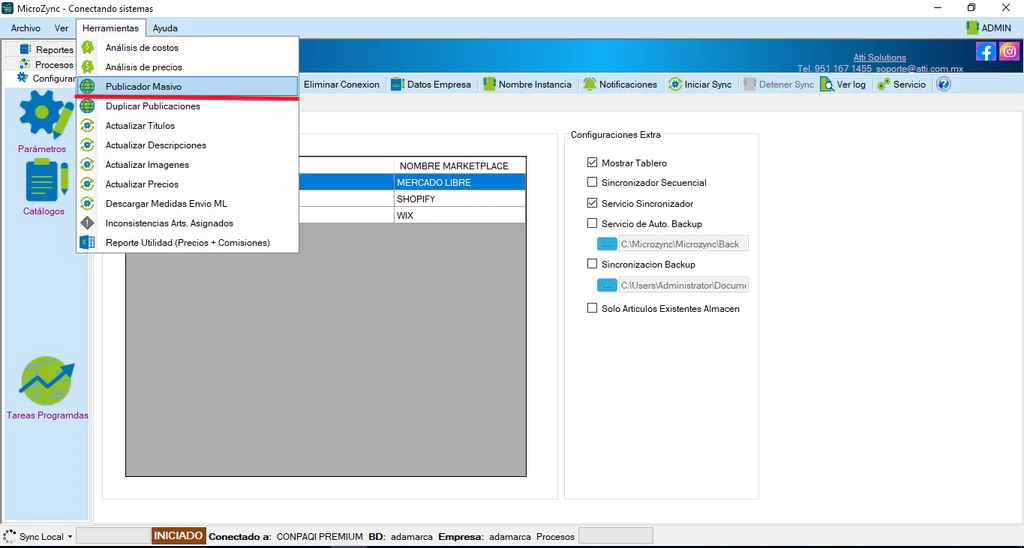1024x548 pixels.
Task: Open the Sync Local dropdown arrow
Action: pyautogui.click(x=69, y=537)
